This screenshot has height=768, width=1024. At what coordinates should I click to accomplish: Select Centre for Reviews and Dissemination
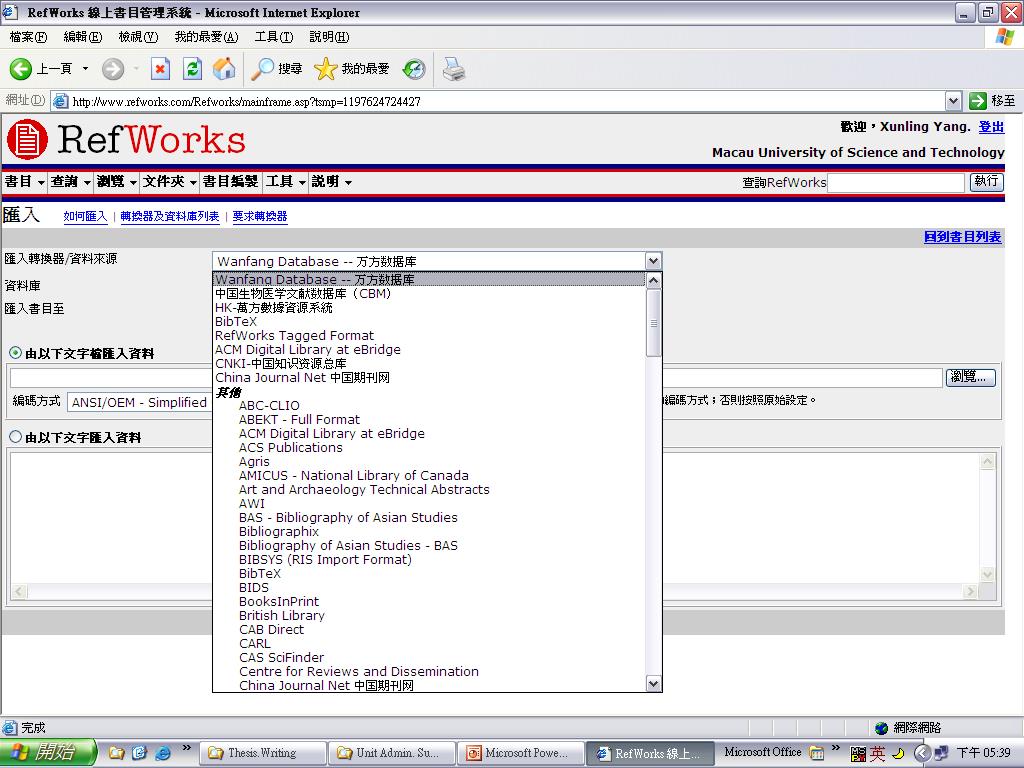pos(359,671)
